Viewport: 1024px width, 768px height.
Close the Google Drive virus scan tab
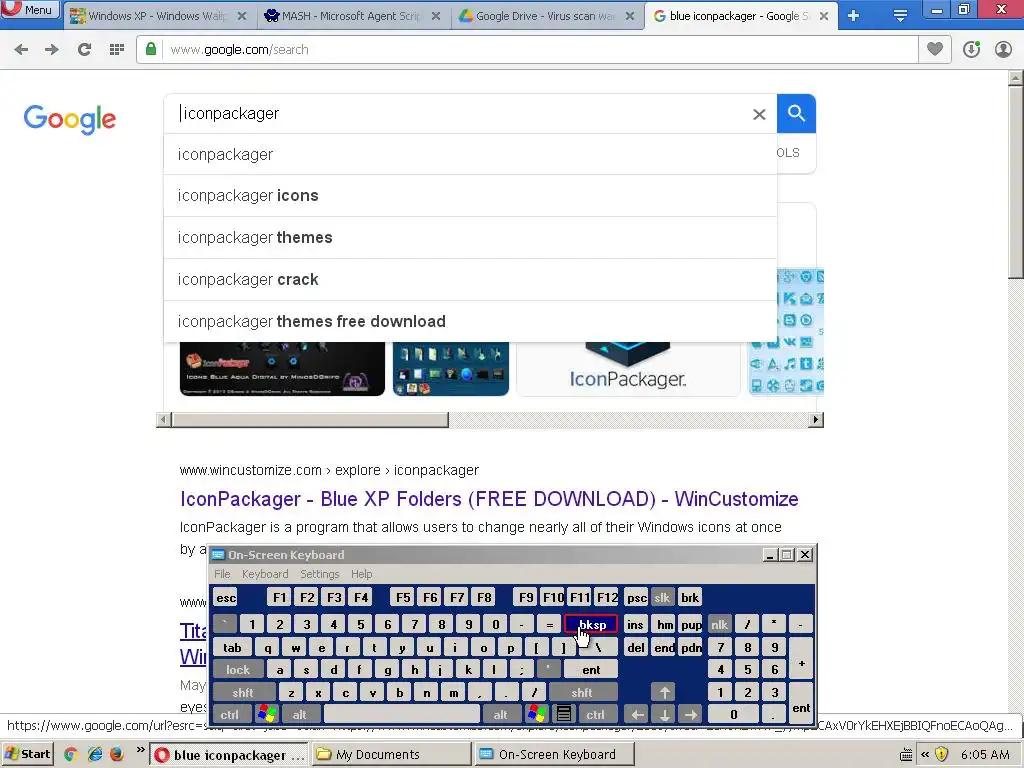point(630,16)
